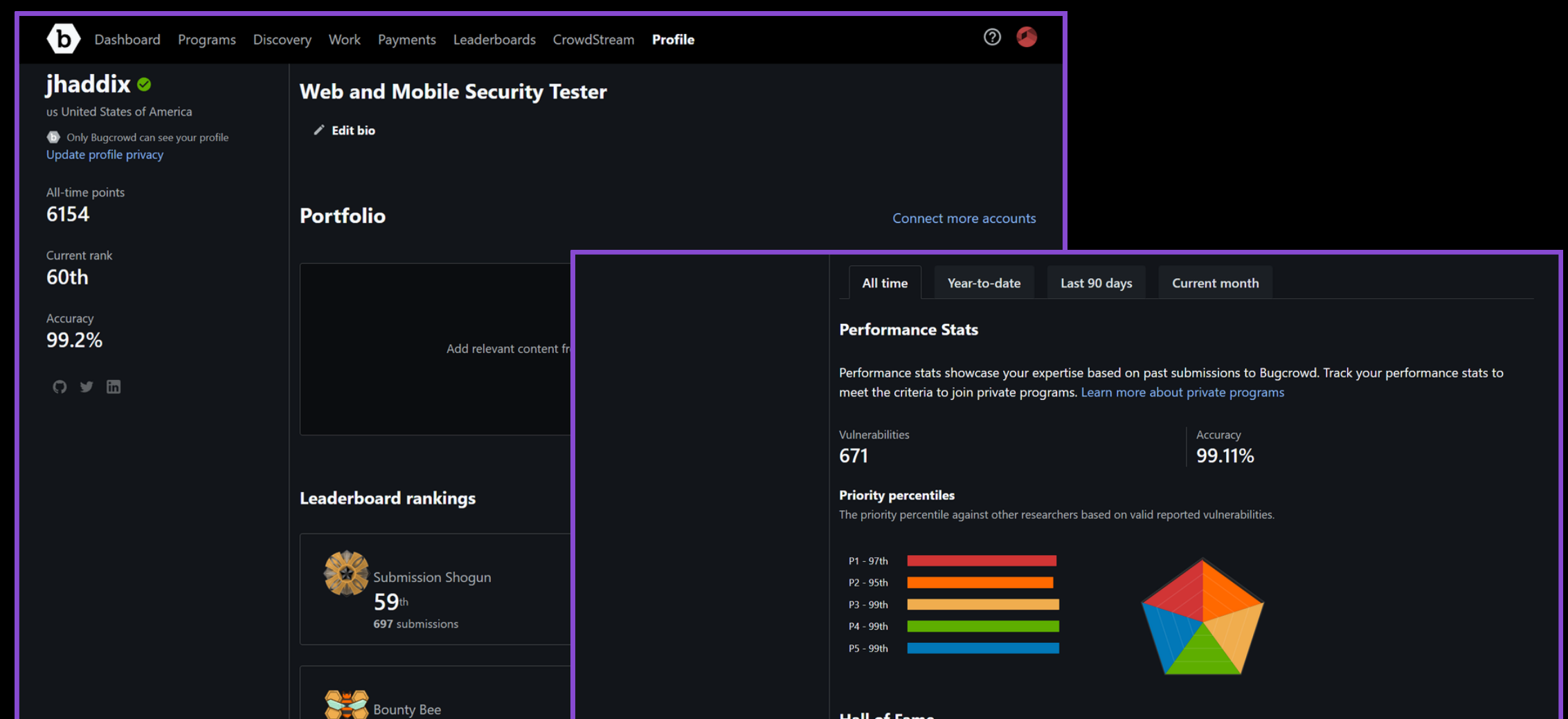Image resolution: width=1568 pixels, height=719 pixels.
Task: Click the yellow P3 - 99th bar
Action: tap(983, 605)
